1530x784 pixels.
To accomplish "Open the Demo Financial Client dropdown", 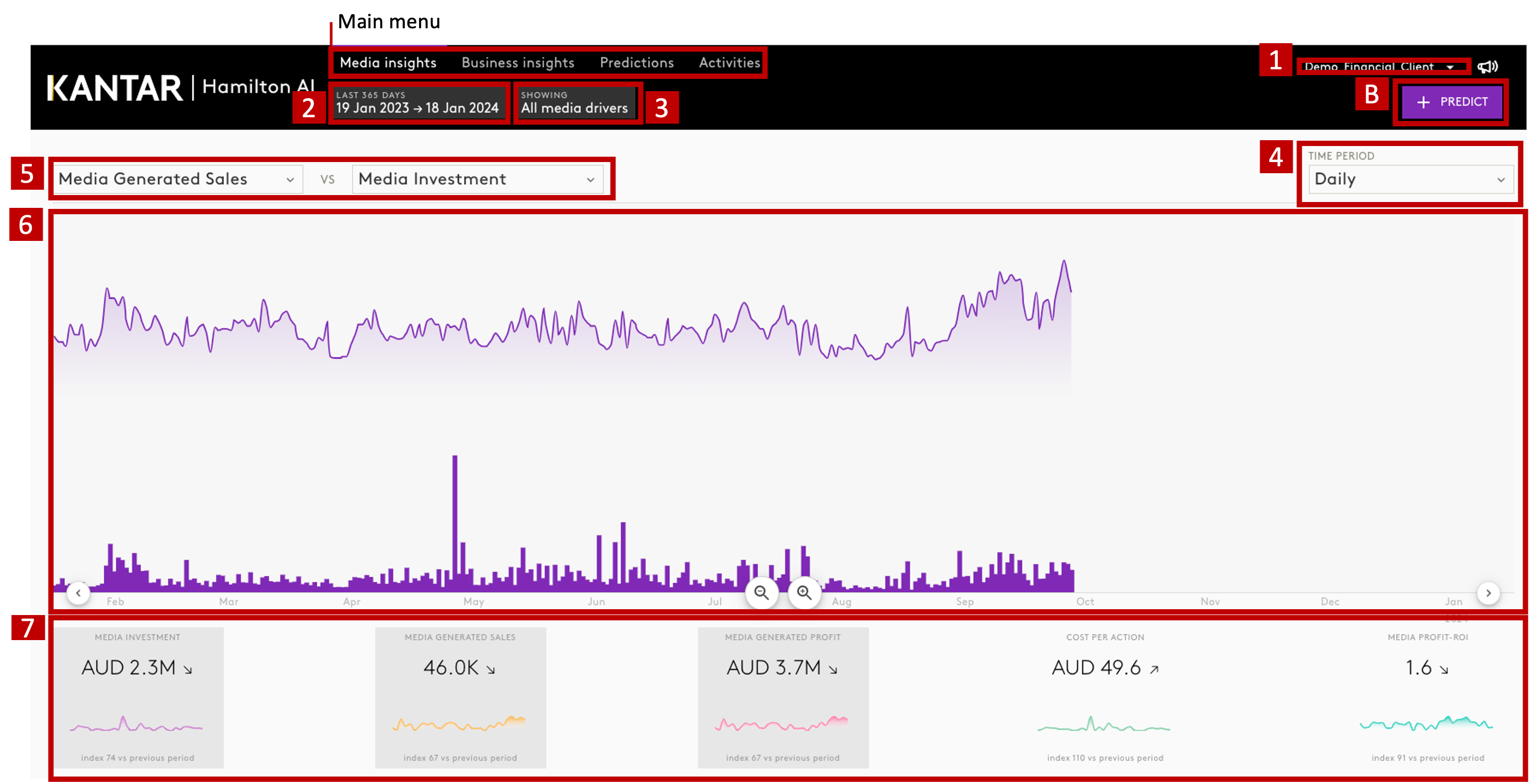I will tap(1379, 67).
